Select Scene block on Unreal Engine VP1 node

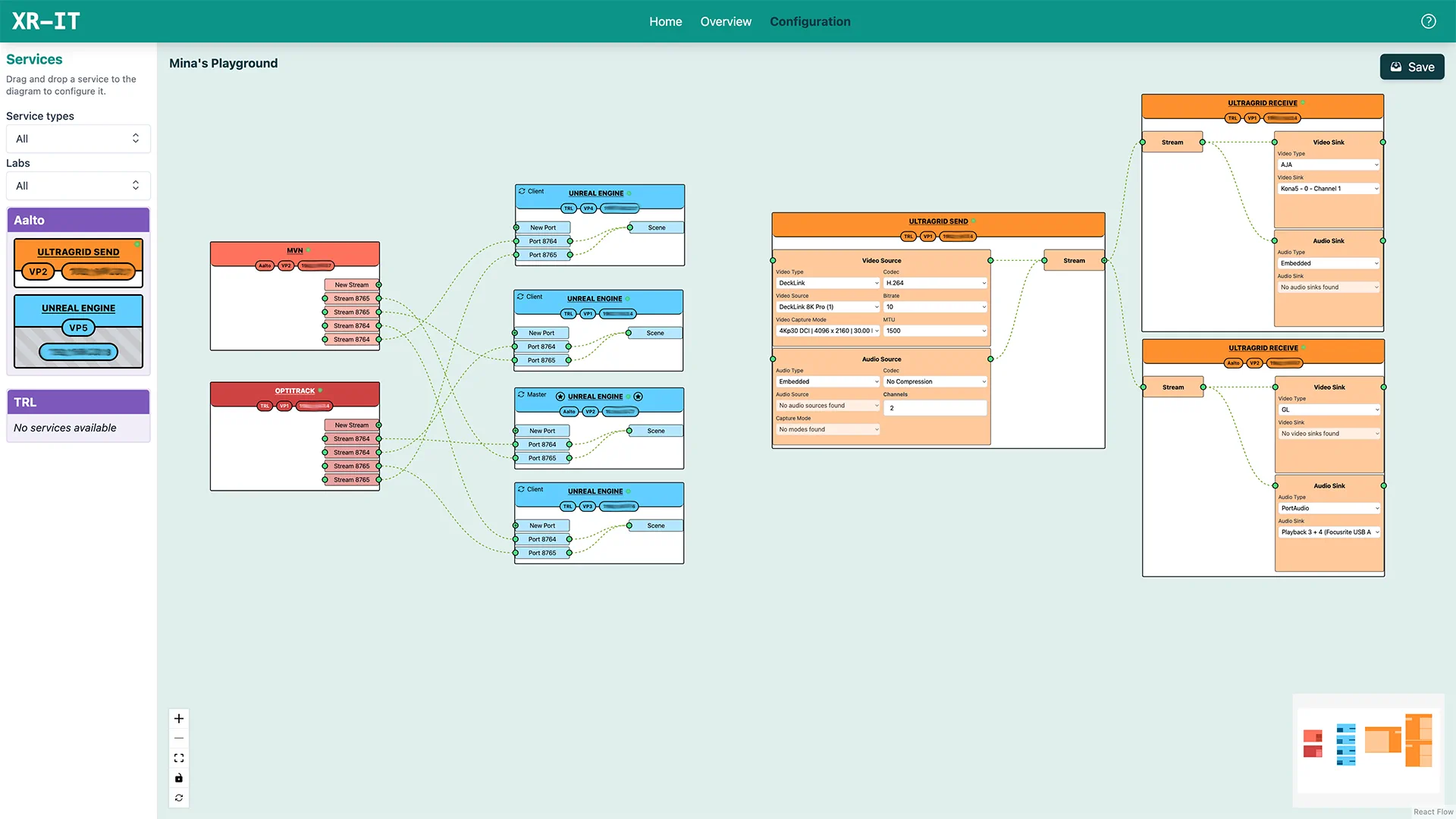655,333
